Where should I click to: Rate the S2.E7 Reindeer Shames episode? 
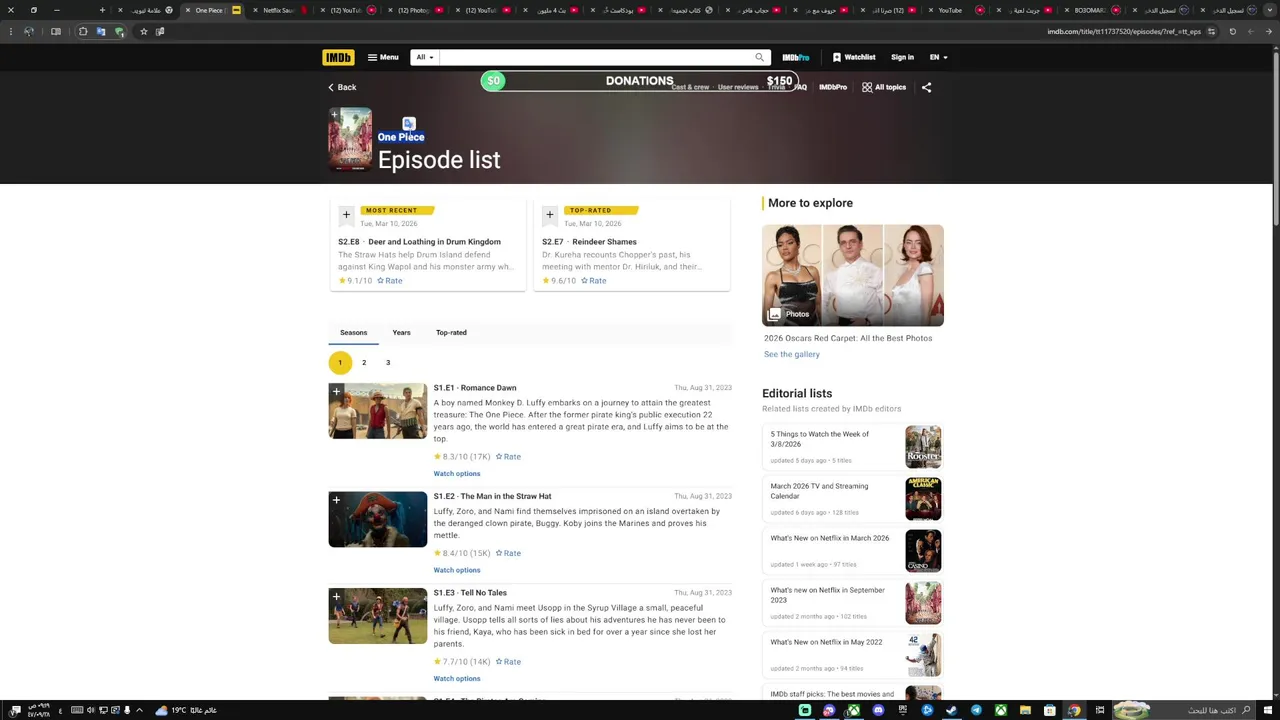(594, 281)
